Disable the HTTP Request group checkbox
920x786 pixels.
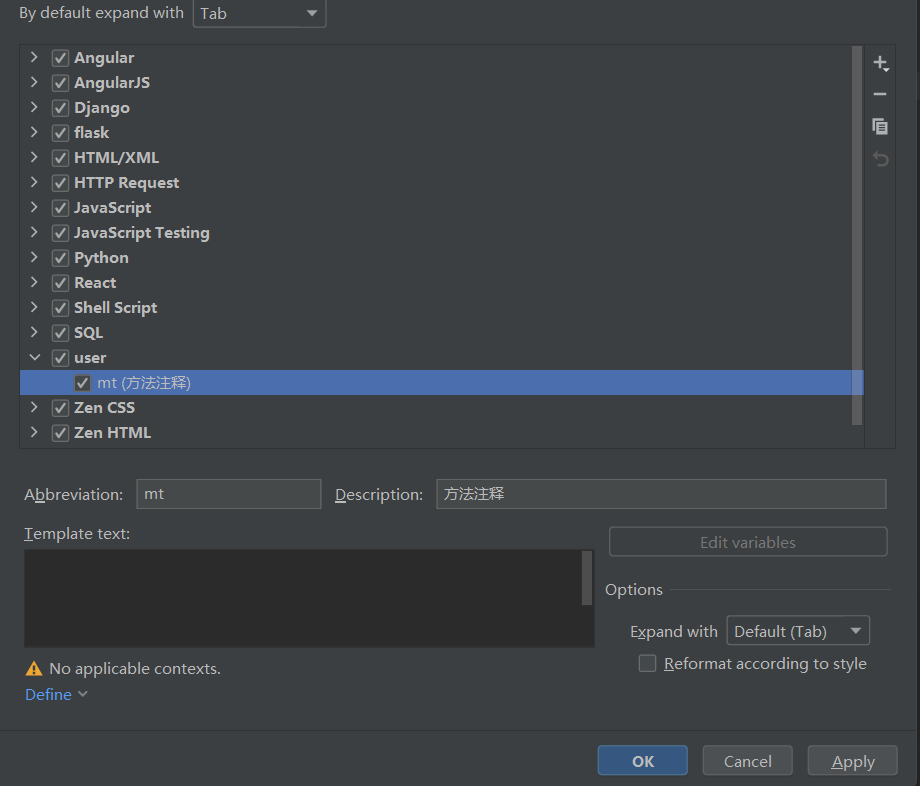click(x=60, y=183)
